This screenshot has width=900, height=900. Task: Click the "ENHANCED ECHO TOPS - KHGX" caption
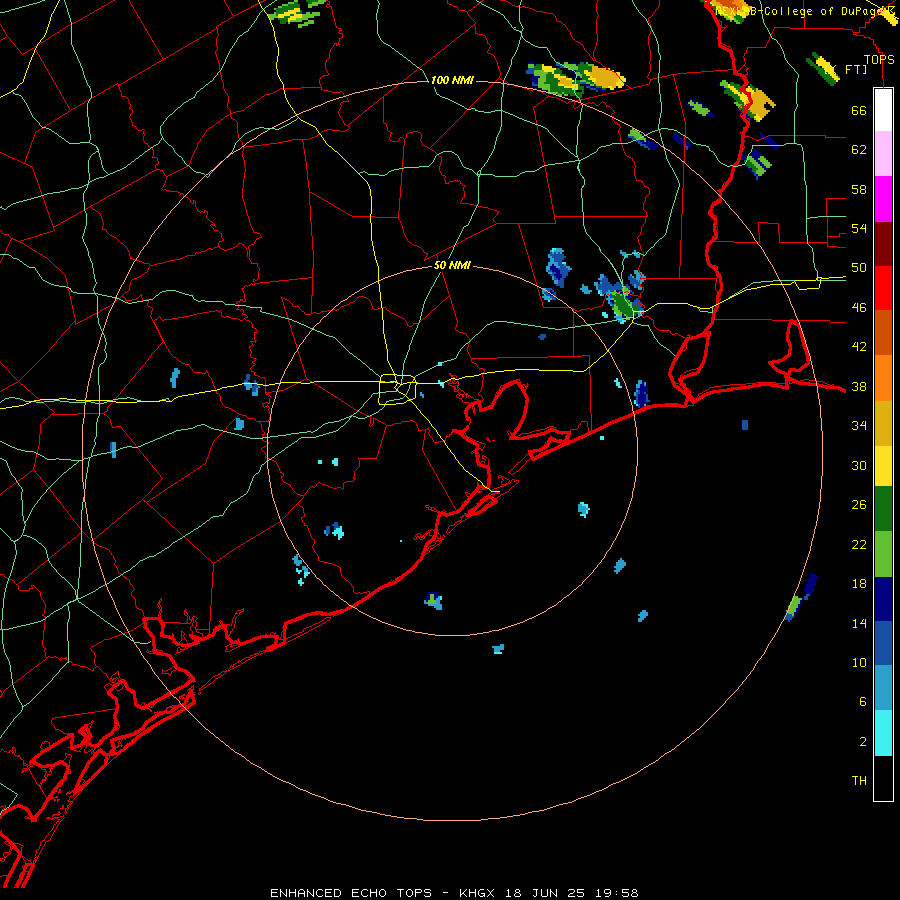click(x=382, y=893)
